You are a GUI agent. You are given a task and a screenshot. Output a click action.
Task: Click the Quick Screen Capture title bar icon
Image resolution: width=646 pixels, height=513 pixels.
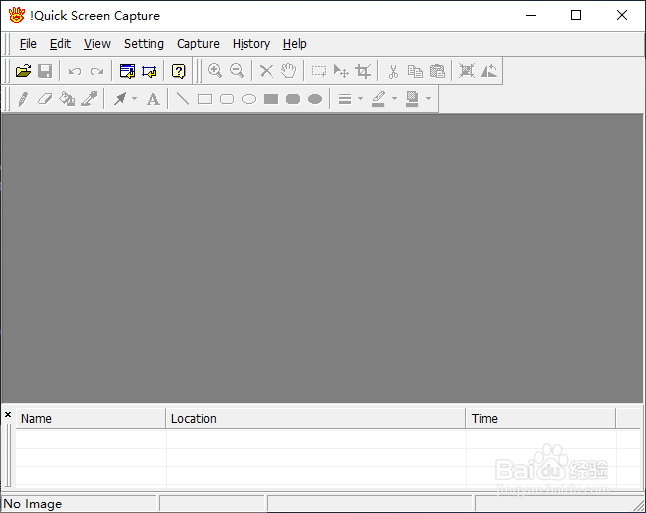point(17,15)
